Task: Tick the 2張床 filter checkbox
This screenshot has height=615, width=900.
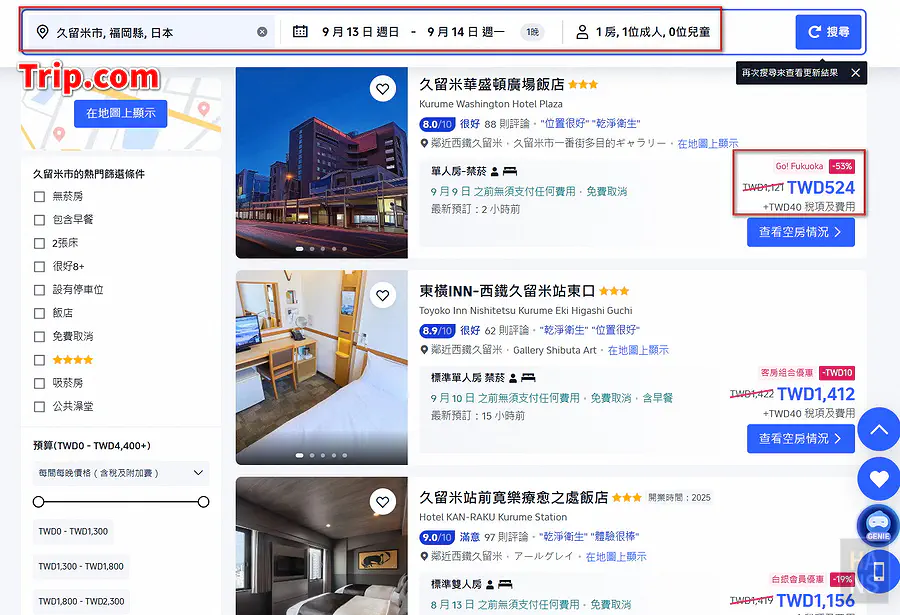Action: tap(39, 243)
